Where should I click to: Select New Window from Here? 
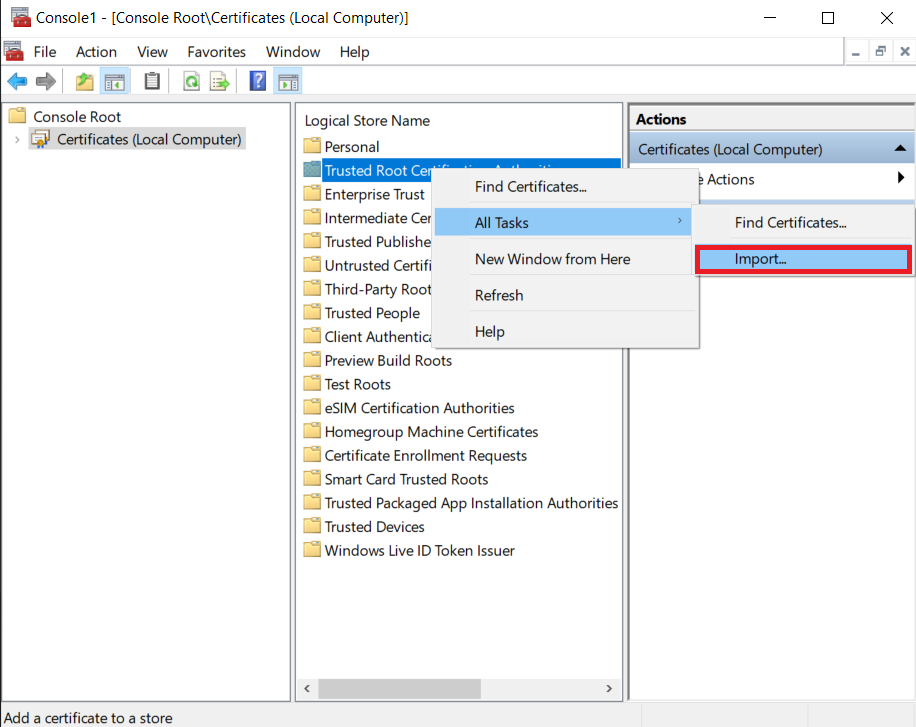click(x=565, y=259)
